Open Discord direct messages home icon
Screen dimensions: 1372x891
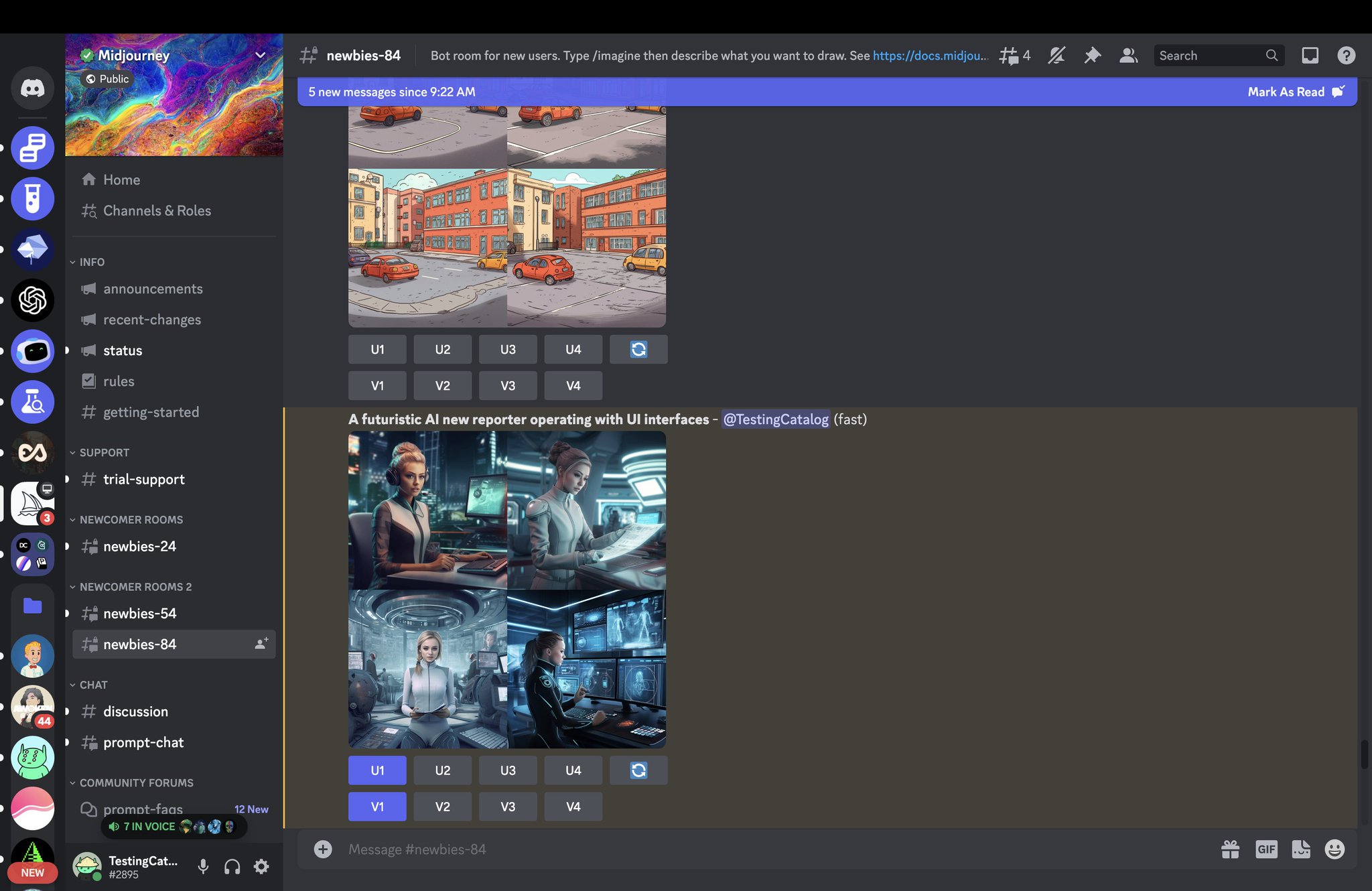coord(32,88)
